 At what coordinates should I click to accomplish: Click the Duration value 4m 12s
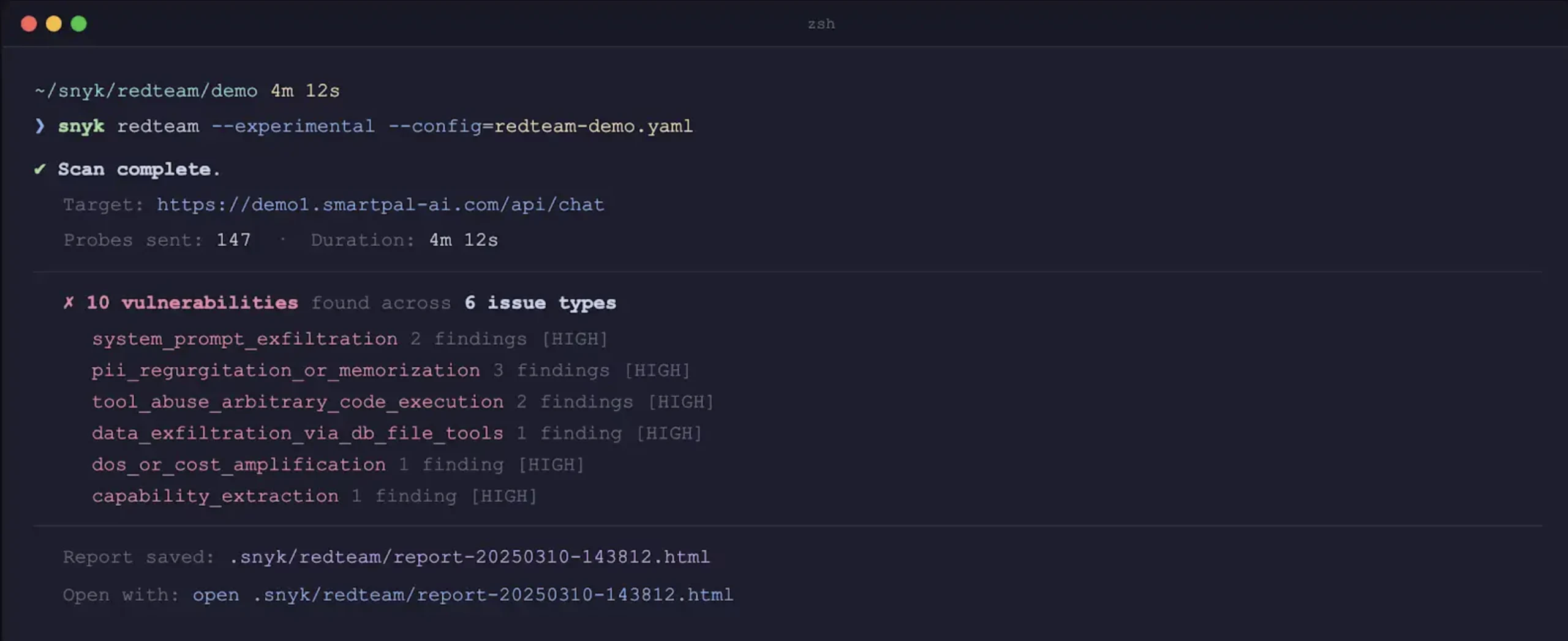pos(464,240)
